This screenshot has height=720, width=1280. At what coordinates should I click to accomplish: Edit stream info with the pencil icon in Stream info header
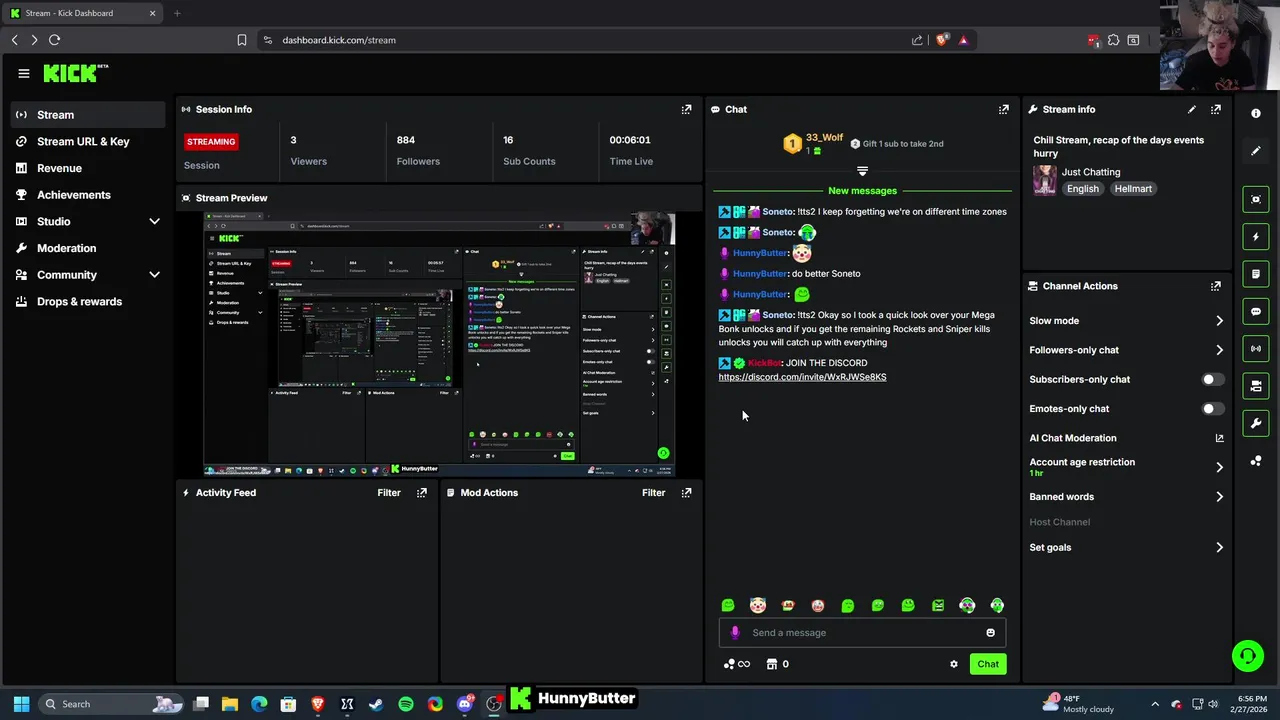[1191, 109]
